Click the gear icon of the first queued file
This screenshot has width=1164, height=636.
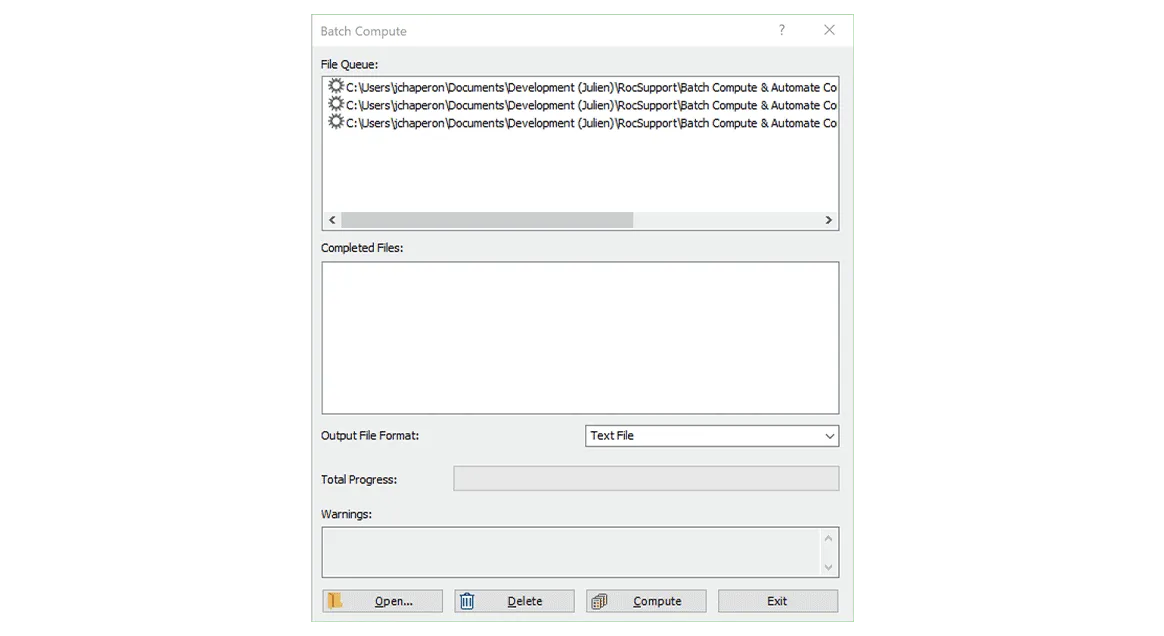tap(336, 86)
